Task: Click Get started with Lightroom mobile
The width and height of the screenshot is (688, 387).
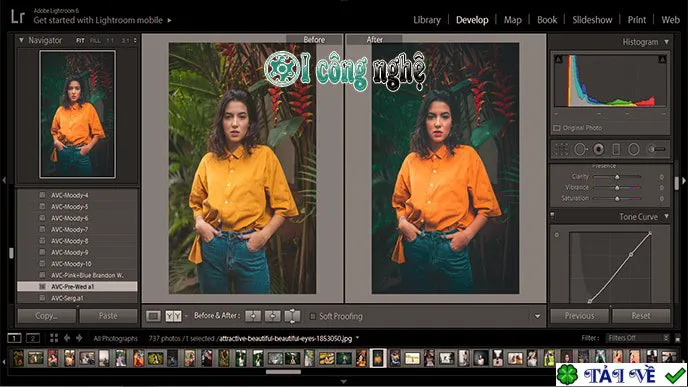Action: coord(103,20)
